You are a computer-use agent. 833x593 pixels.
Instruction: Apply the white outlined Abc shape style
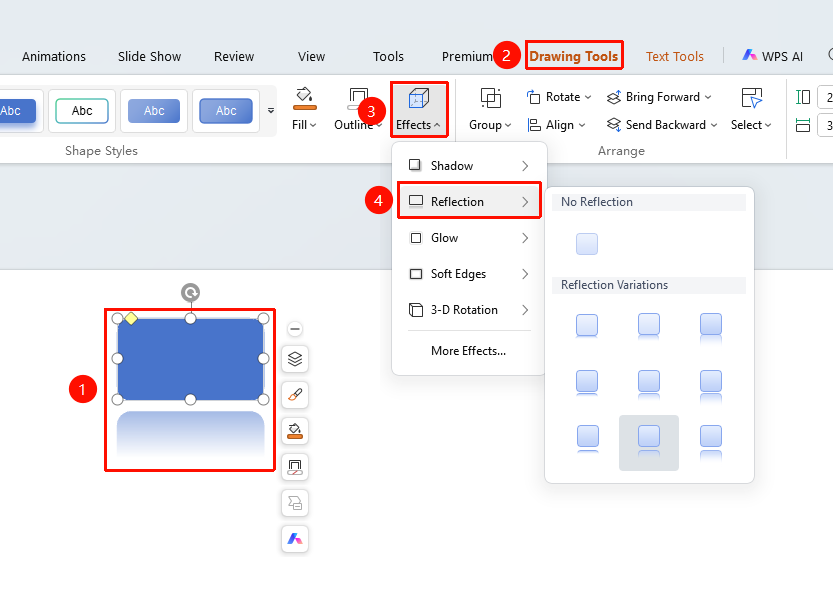point(82,111)
